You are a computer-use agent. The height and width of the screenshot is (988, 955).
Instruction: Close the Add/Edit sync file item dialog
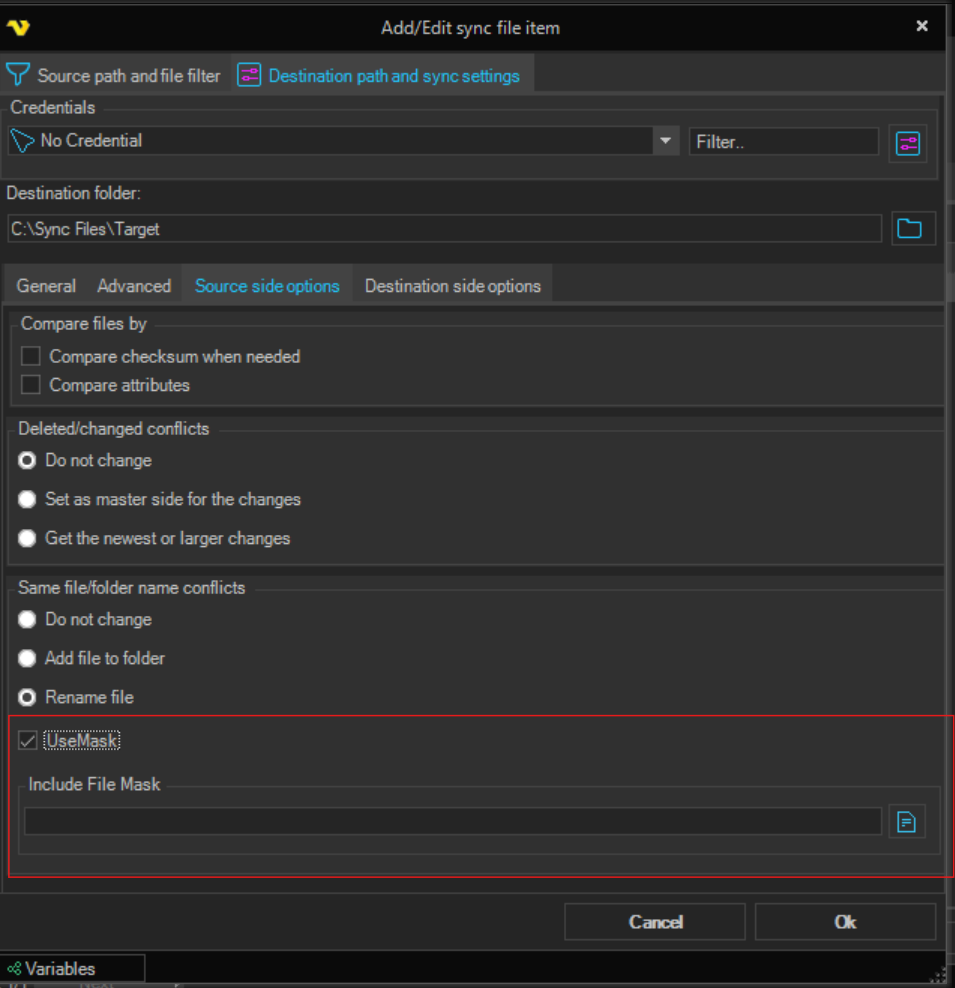pyautogui.click(x=921, y=26)
